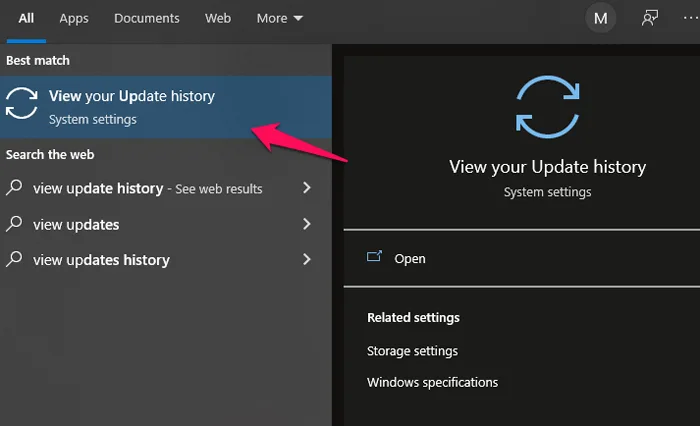Click the sync icon beside best match result

point(21,103)
